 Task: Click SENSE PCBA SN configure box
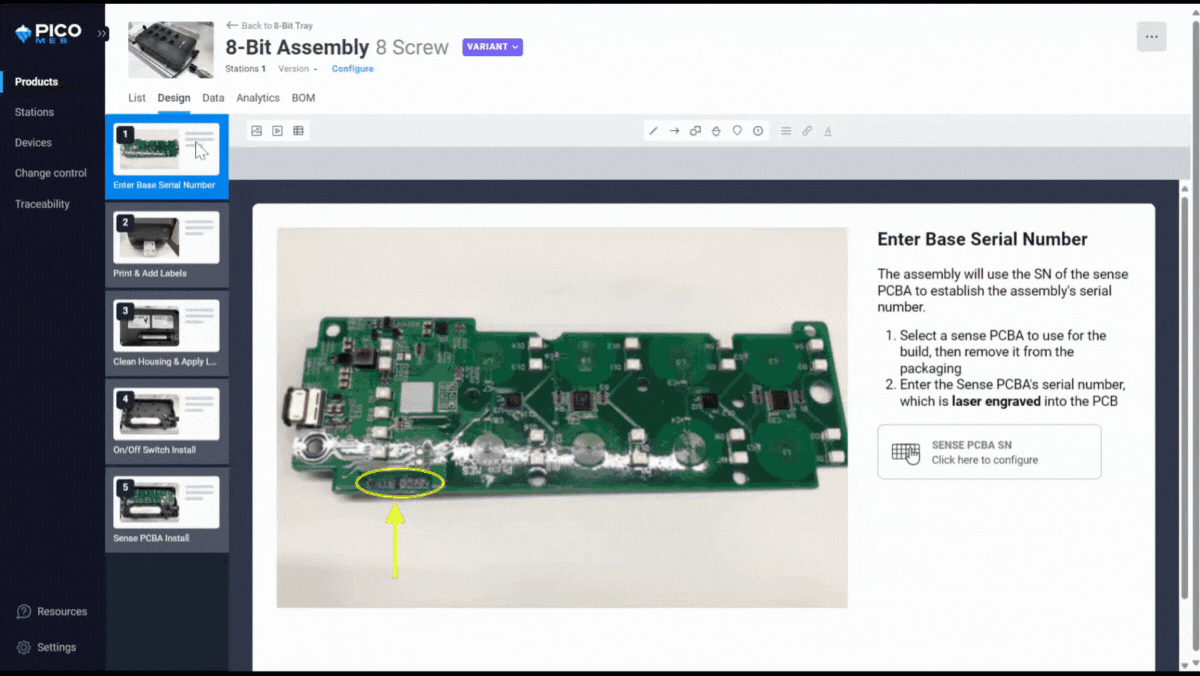tap(989, 452)
